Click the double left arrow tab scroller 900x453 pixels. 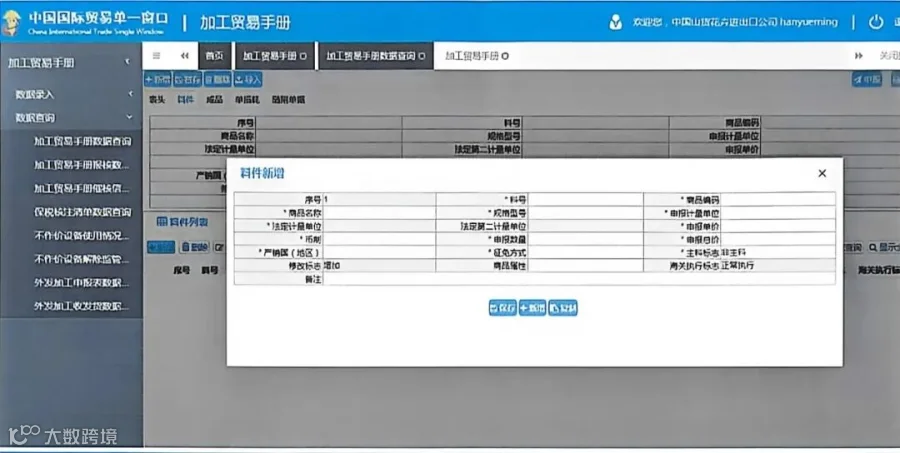[x=184, y=56]
